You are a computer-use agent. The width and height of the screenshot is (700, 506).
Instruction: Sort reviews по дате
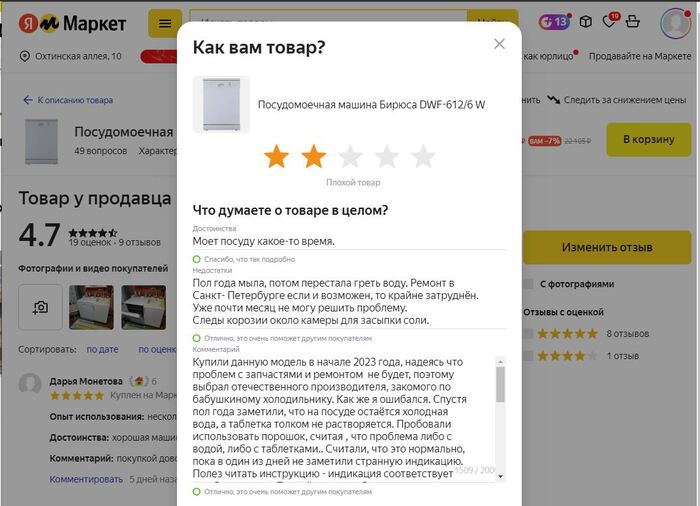(x=103, y=349)
